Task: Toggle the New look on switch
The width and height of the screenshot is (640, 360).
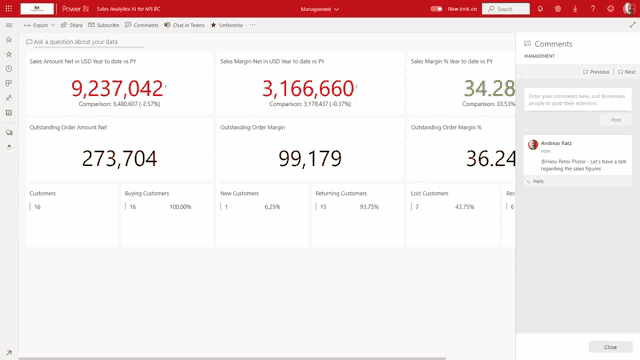Action: [436, 9]
